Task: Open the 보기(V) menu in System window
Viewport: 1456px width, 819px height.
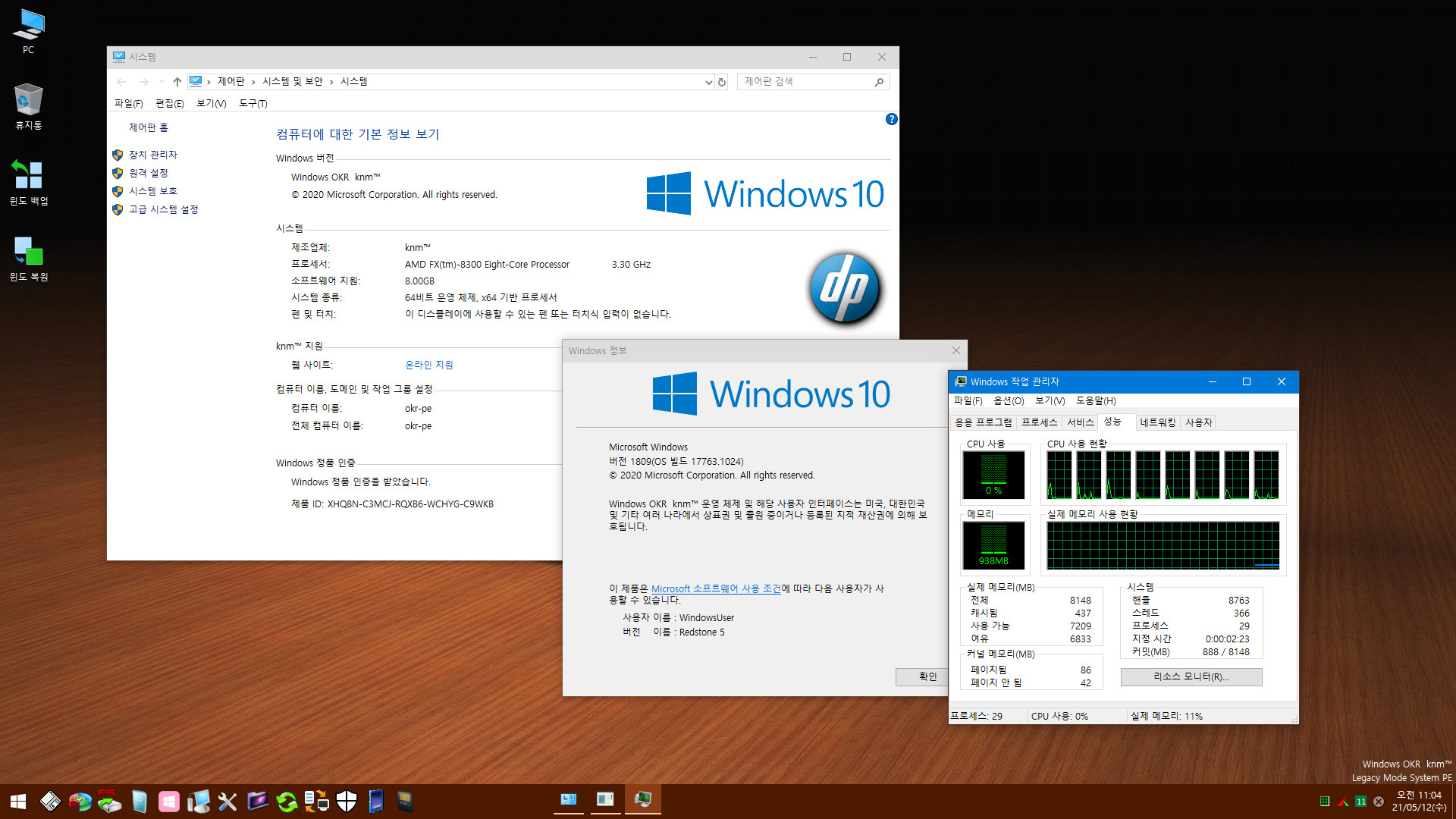Action: click(x=212, y=104)
